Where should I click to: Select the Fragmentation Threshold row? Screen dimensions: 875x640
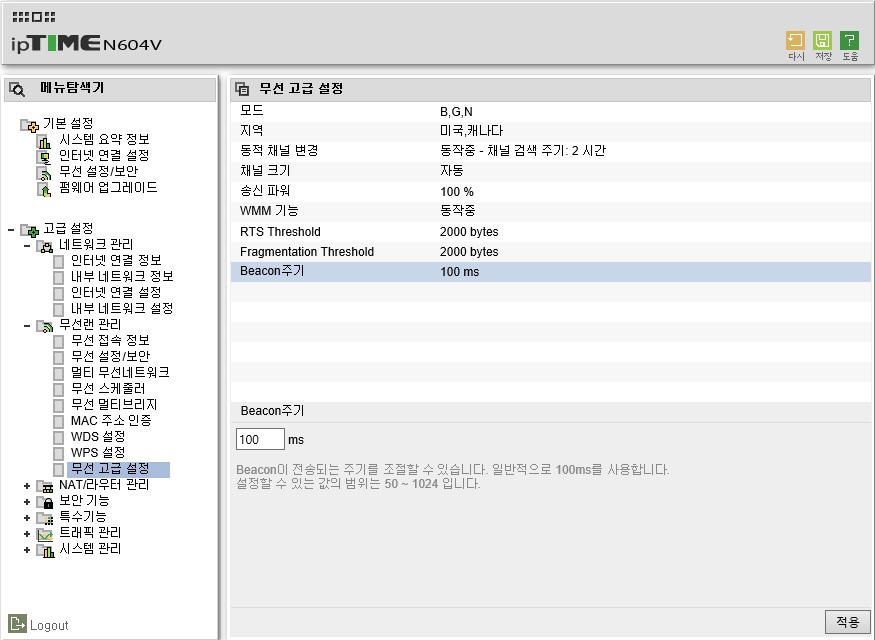click(550, 252)
